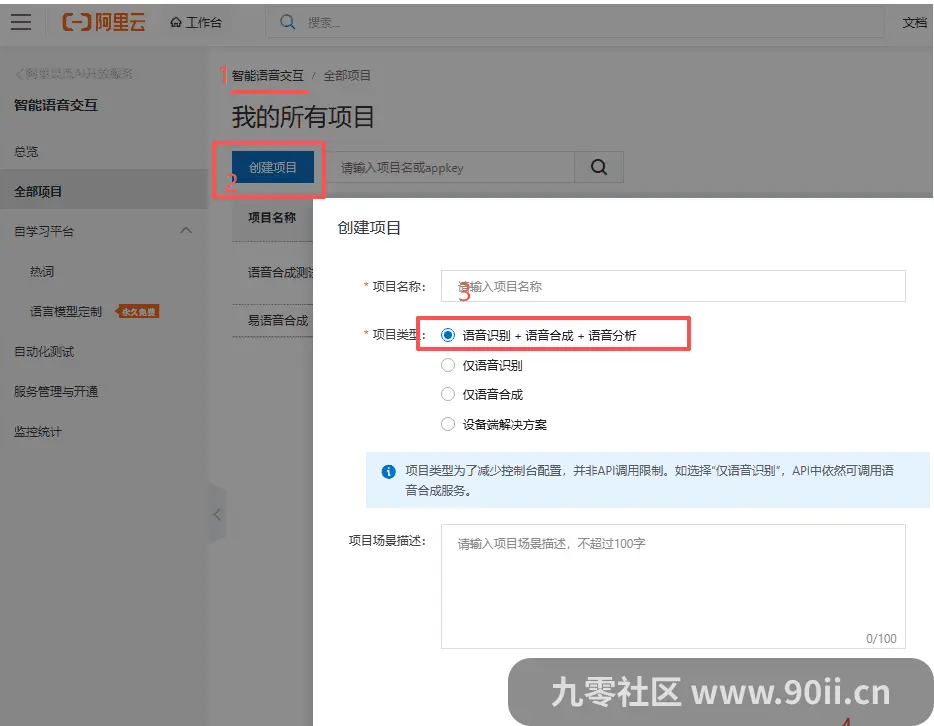Open 自动化测试 in the sidebar
This screenshot has width=934, height=726.
click(44, 351)
